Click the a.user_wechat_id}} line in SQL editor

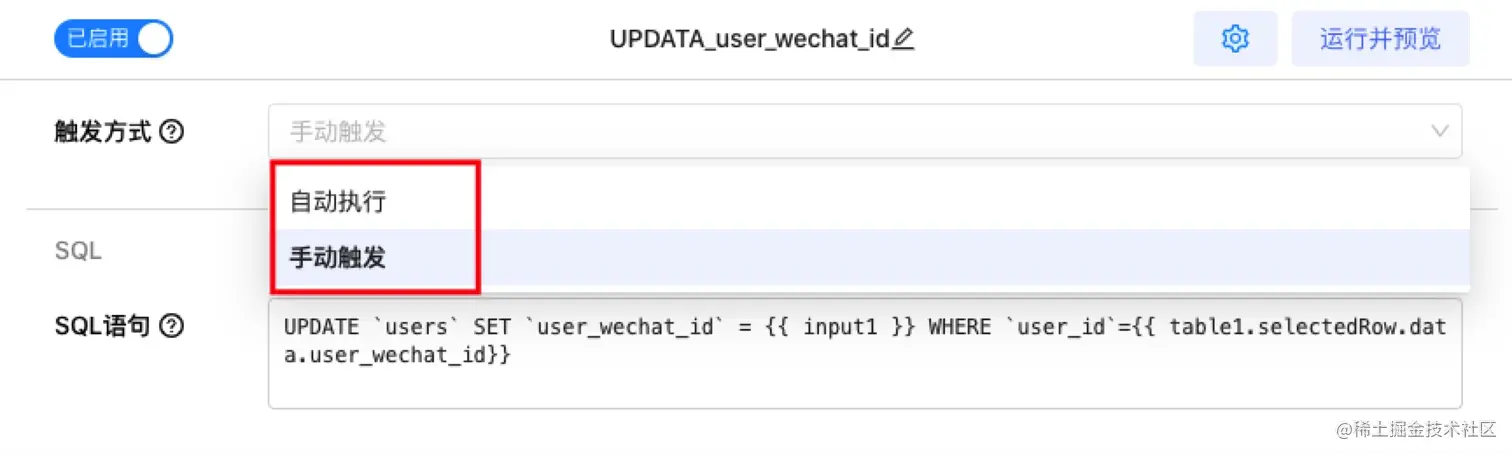point(398,355)
